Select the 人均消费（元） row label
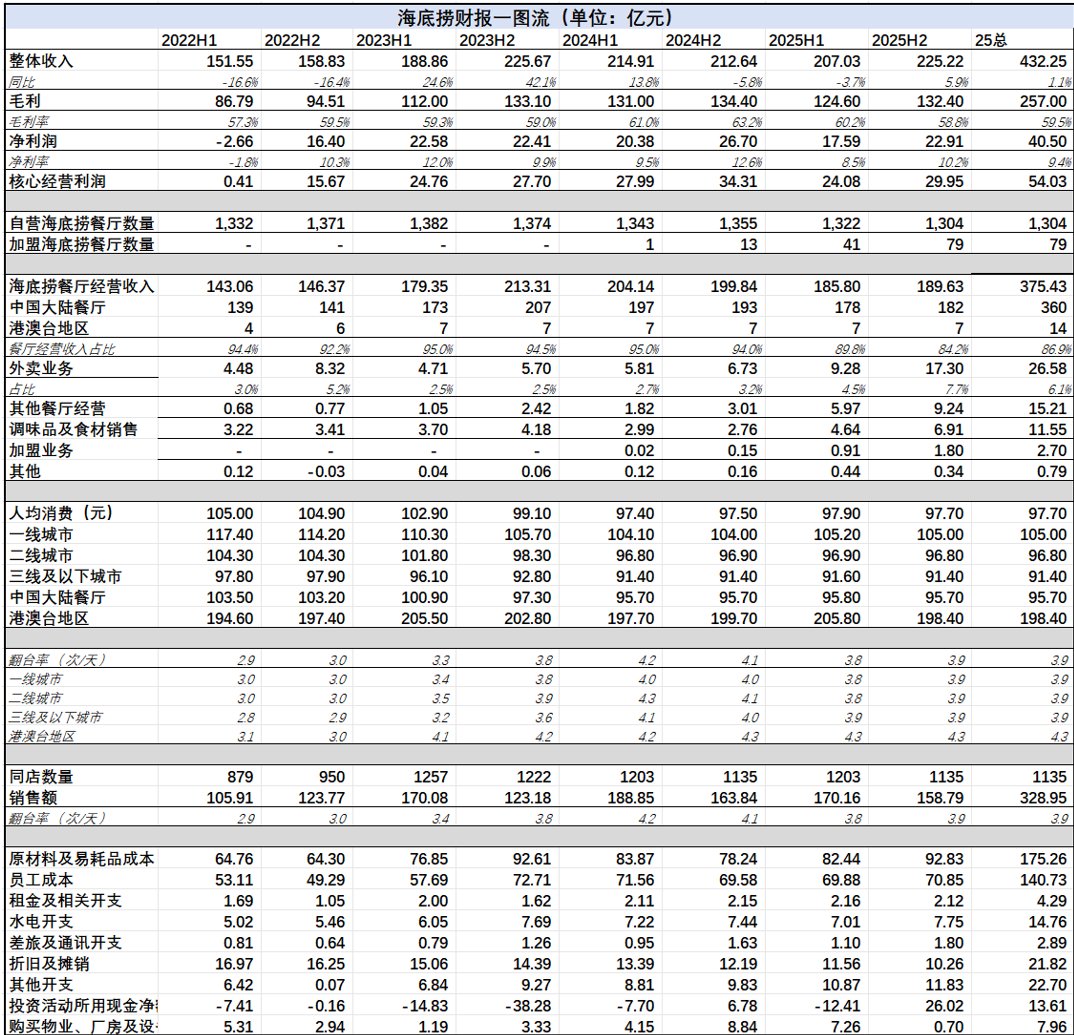Viewport: 1074px width, 1035px height. click(61, 513)
